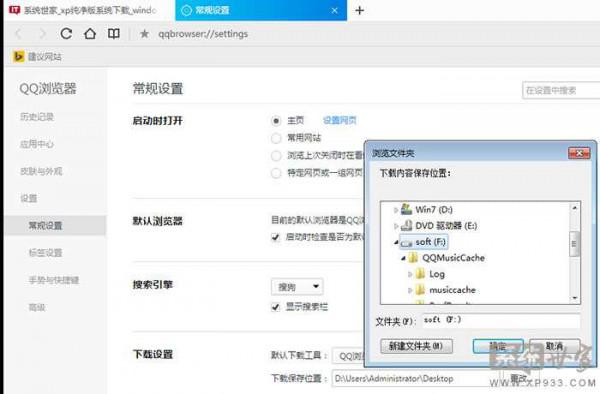Click 设置 in sidebar

click(x=29, y=198)
